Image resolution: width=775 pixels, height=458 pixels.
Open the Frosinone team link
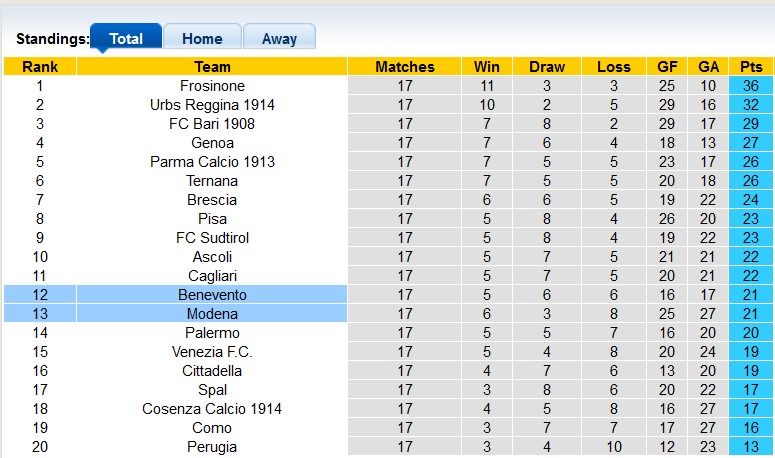[x=212, y=86]
